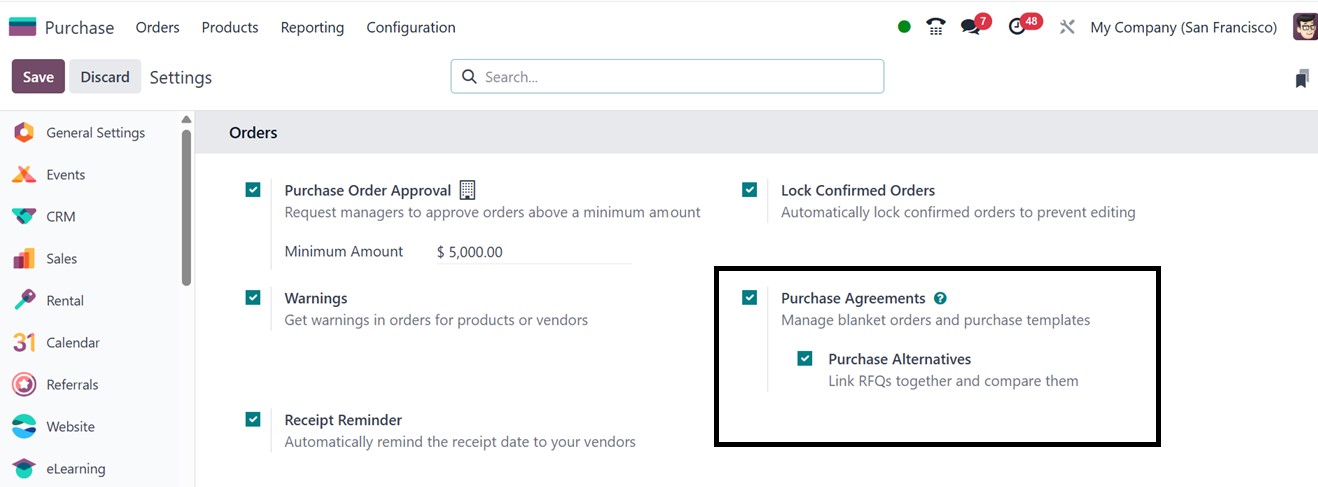The image size is (1318, 487).
Task: Open the VoIP phone icon
Action: [936, 27]
